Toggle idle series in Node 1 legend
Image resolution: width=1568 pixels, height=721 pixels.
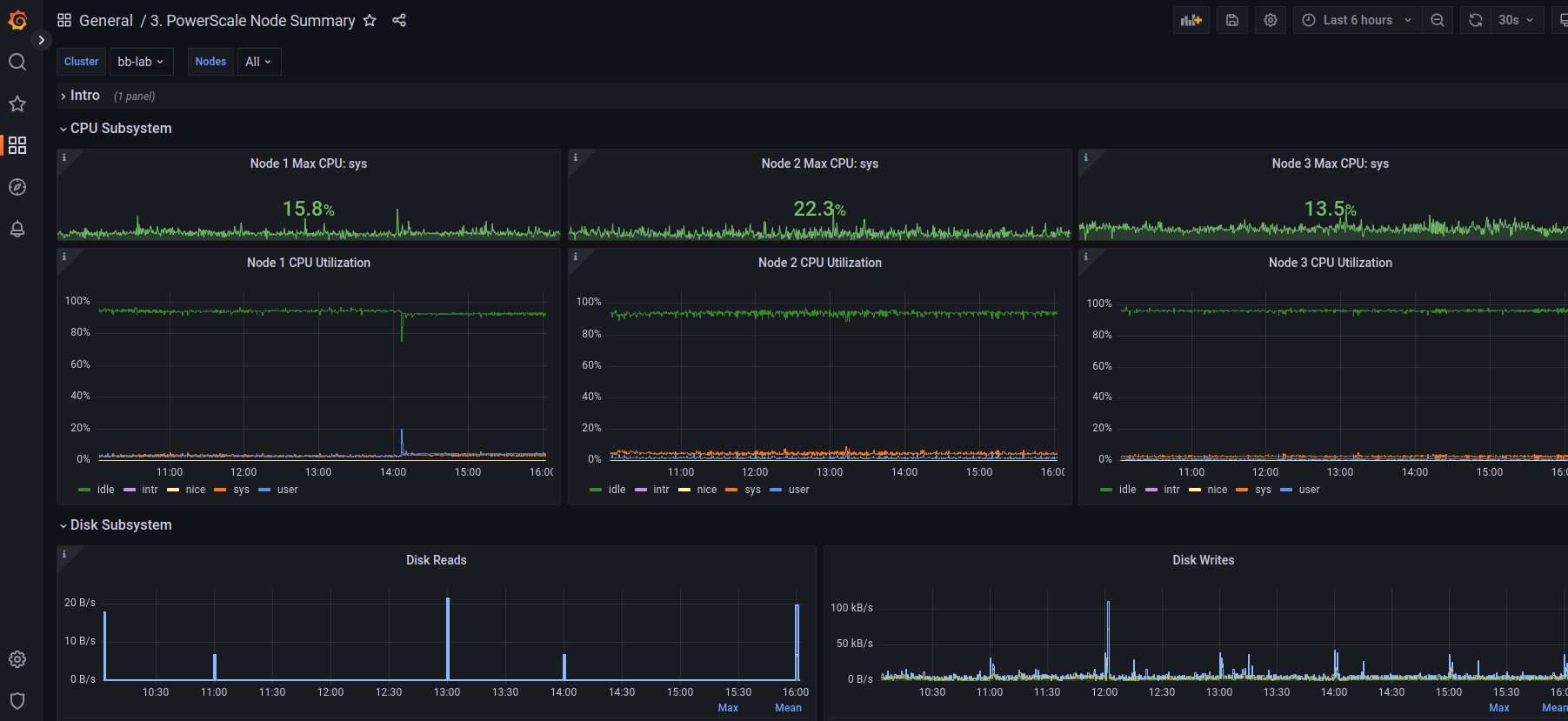pyautogui.click(x=106, y=490)
